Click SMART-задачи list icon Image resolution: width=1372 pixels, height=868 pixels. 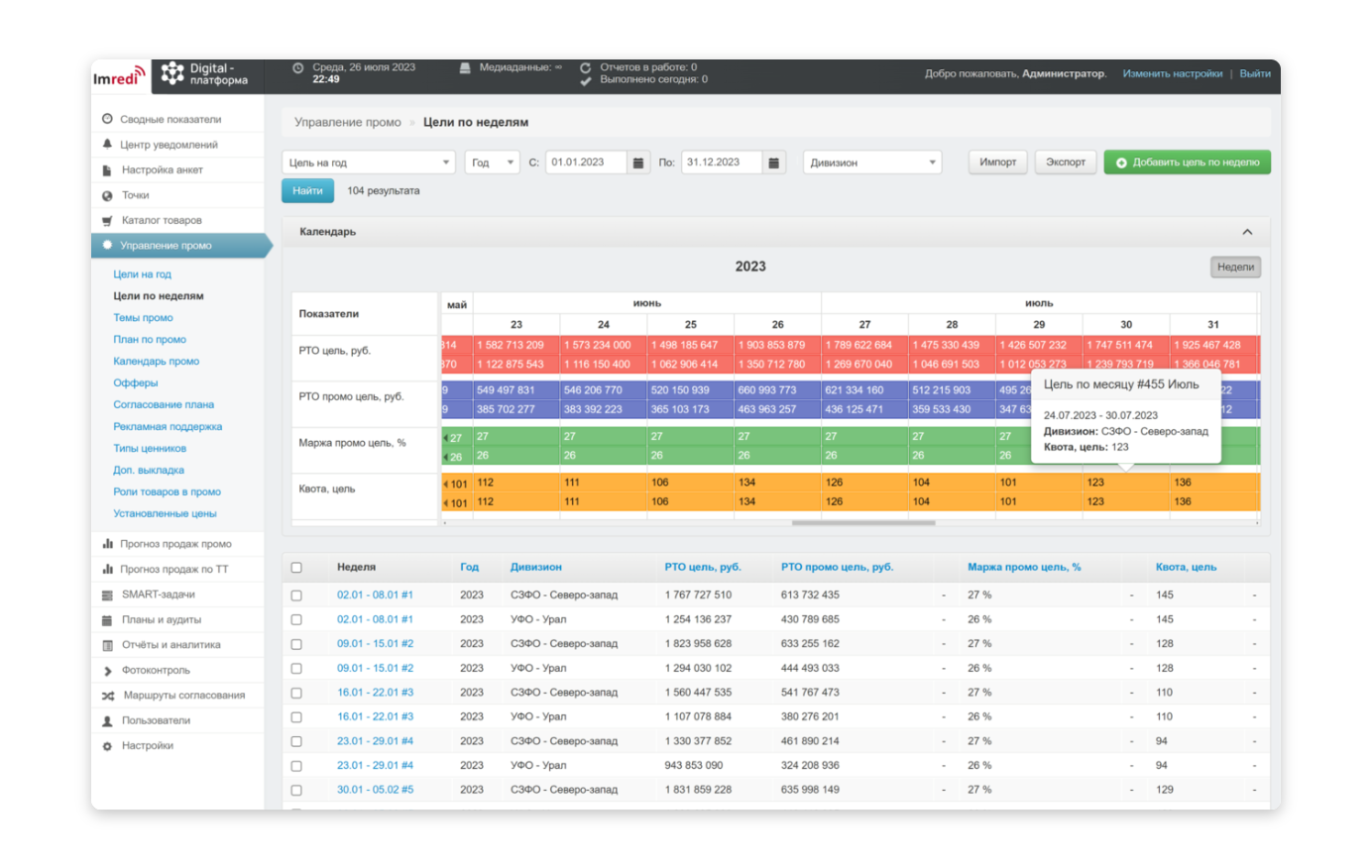107,595
